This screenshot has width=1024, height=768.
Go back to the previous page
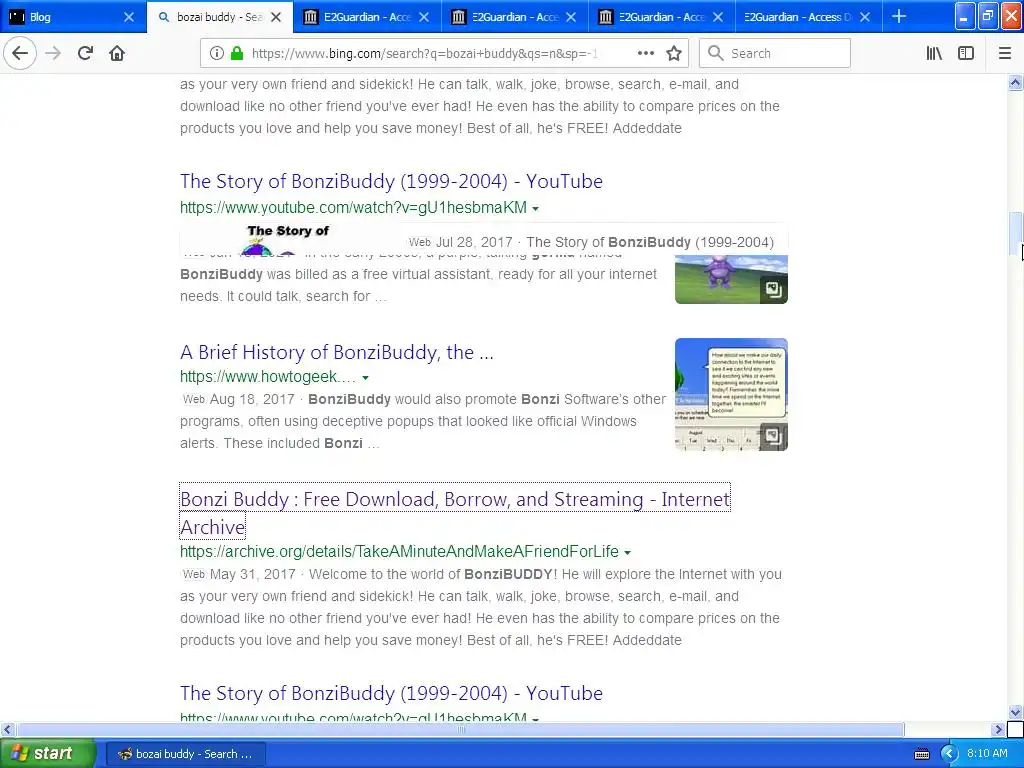(x=20, y=54)
